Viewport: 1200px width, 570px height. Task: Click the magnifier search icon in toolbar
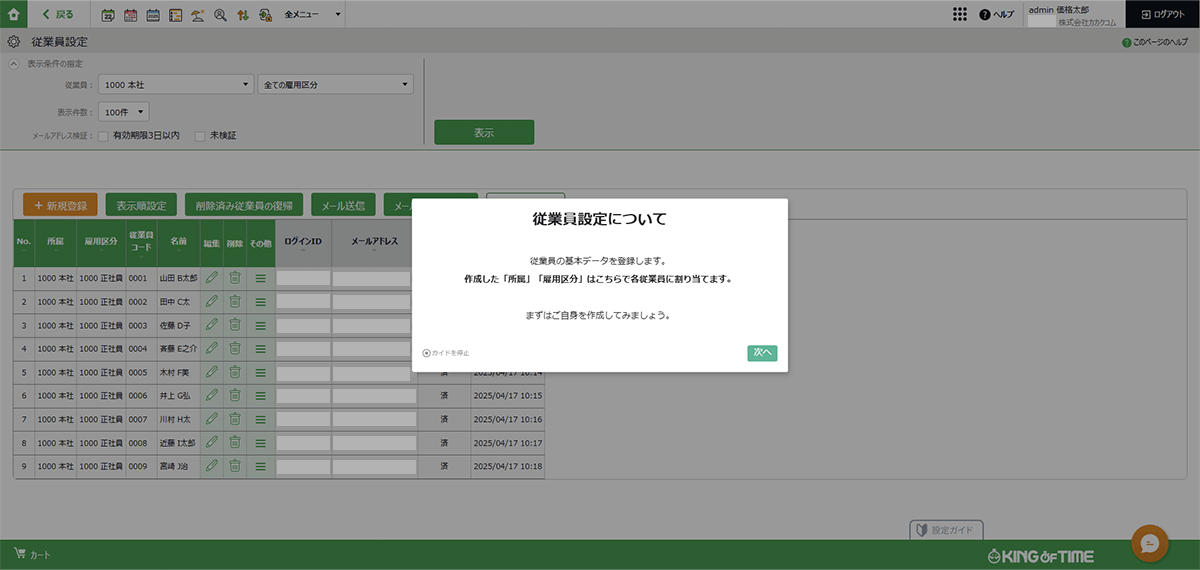tap(220, 15)
